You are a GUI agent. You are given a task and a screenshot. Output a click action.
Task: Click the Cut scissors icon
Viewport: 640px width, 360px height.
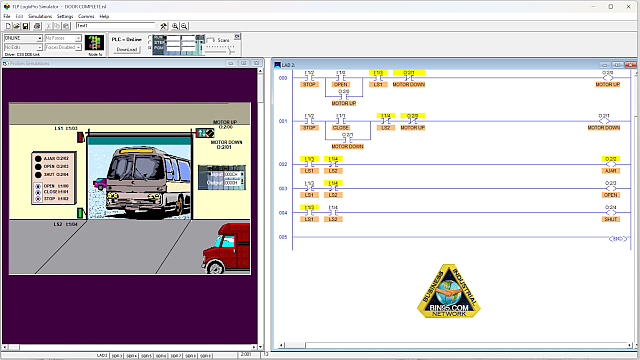click(49, 26)
